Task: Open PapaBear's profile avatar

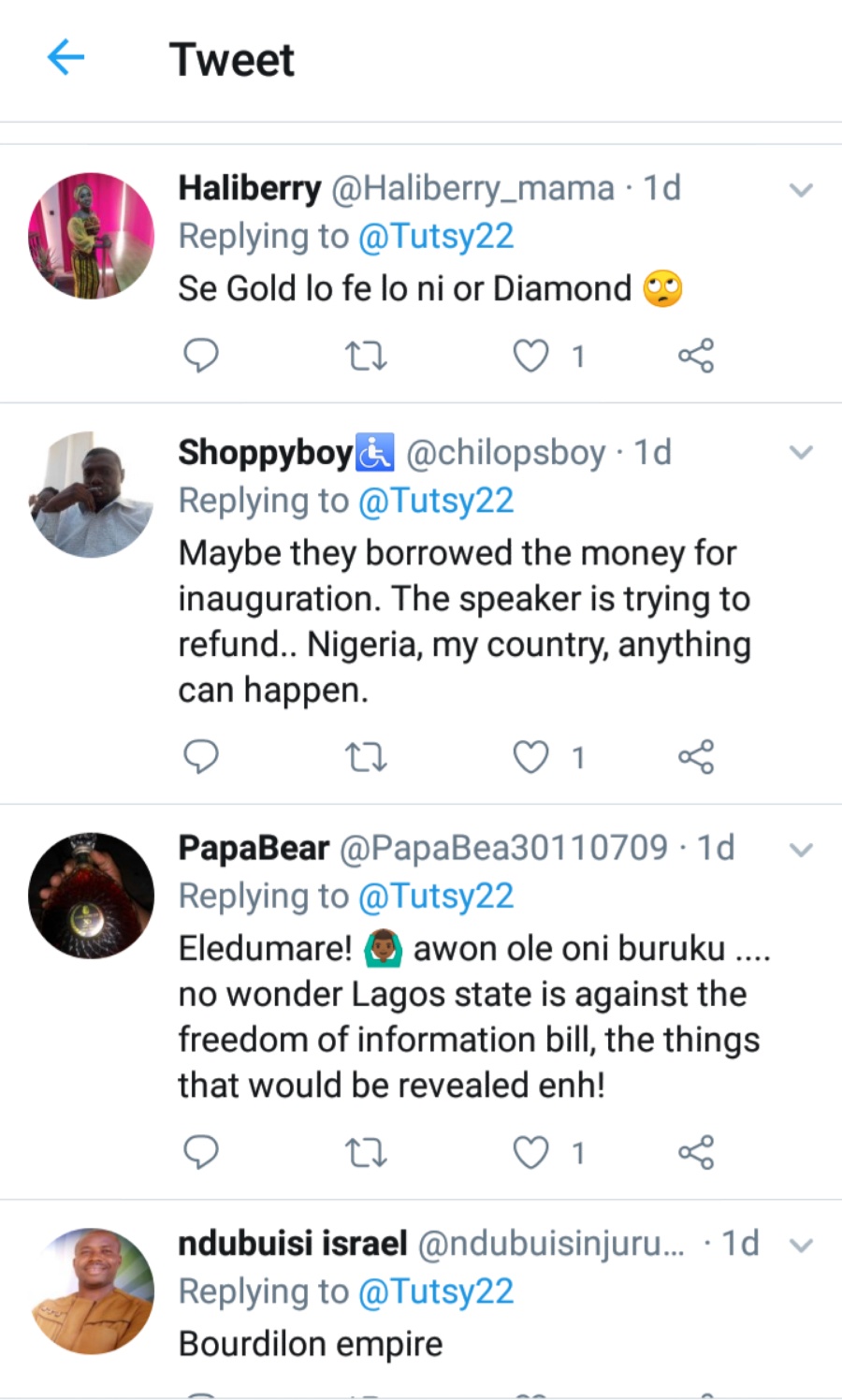Action: [92, 896]
